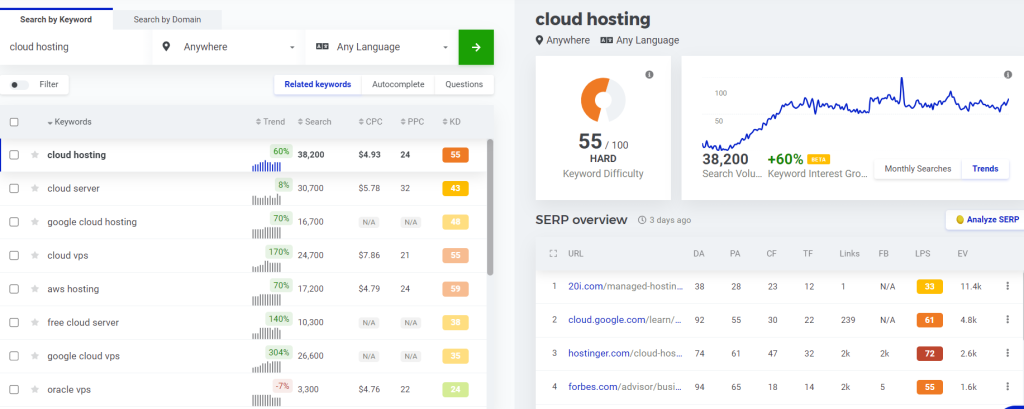This screenshot has height=409, width=1024.
Task: Check the google cloud hosting row checkbox
Action: 14,221
